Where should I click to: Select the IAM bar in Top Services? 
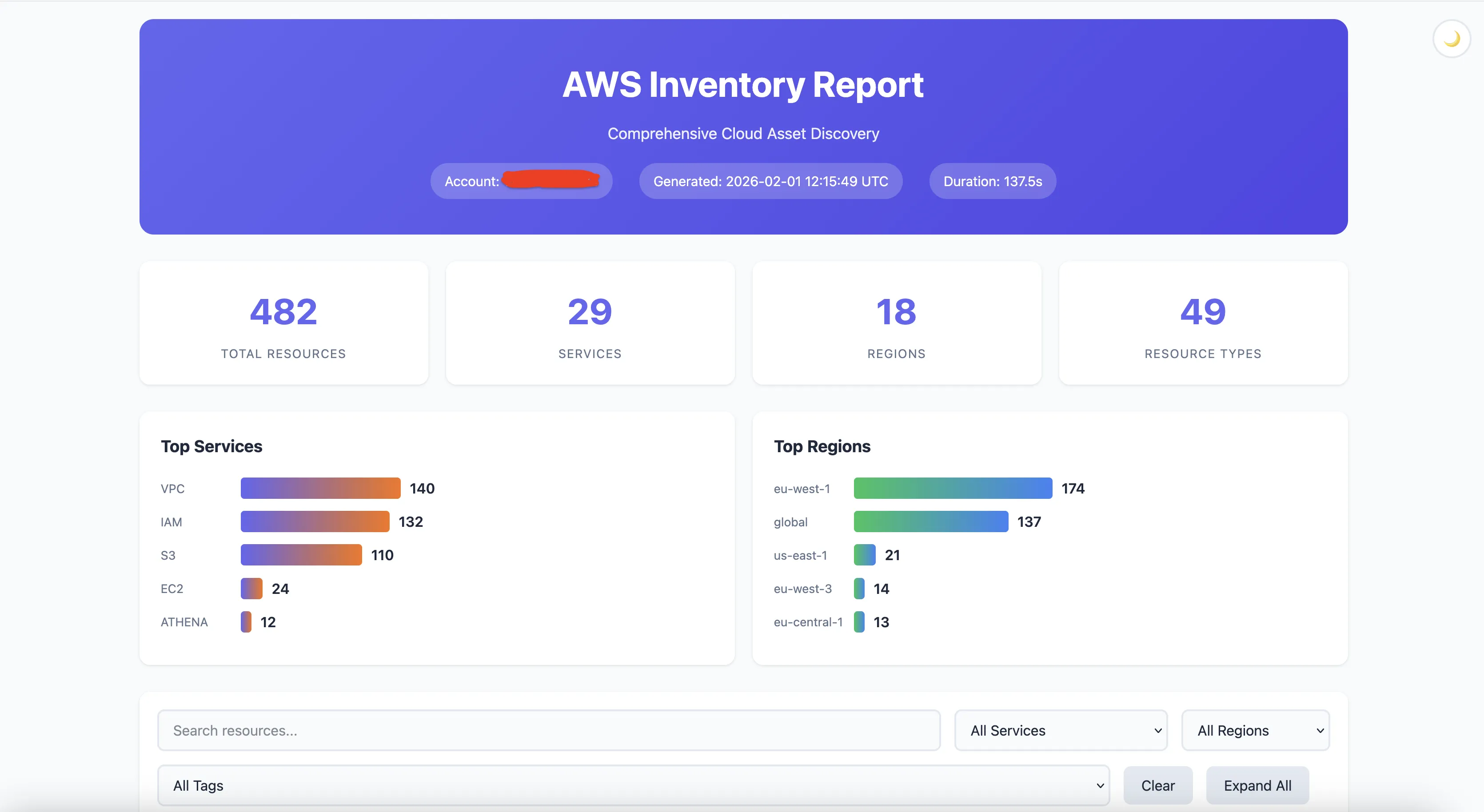[x=315, y=521]
